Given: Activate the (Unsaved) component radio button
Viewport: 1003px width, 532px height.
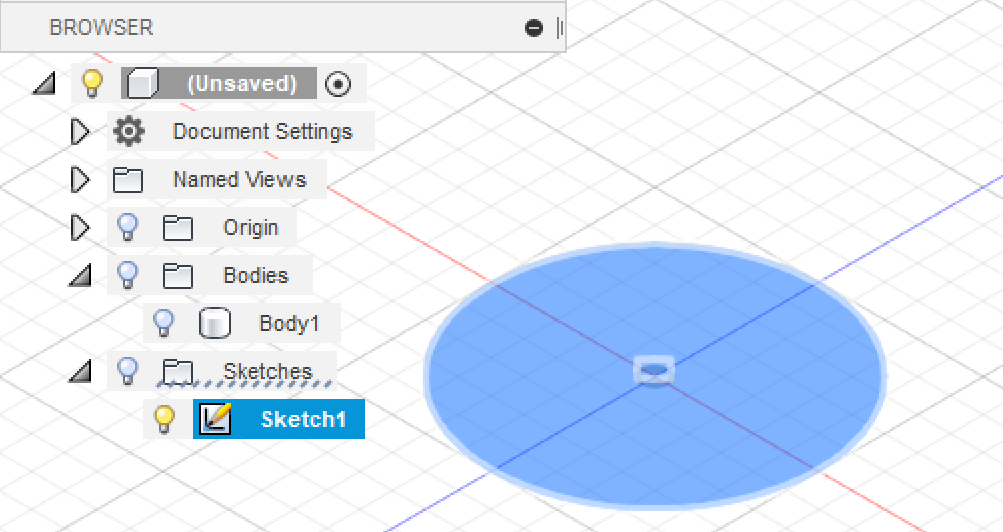Looking at the screenshot, I should (x=338, y=84).
